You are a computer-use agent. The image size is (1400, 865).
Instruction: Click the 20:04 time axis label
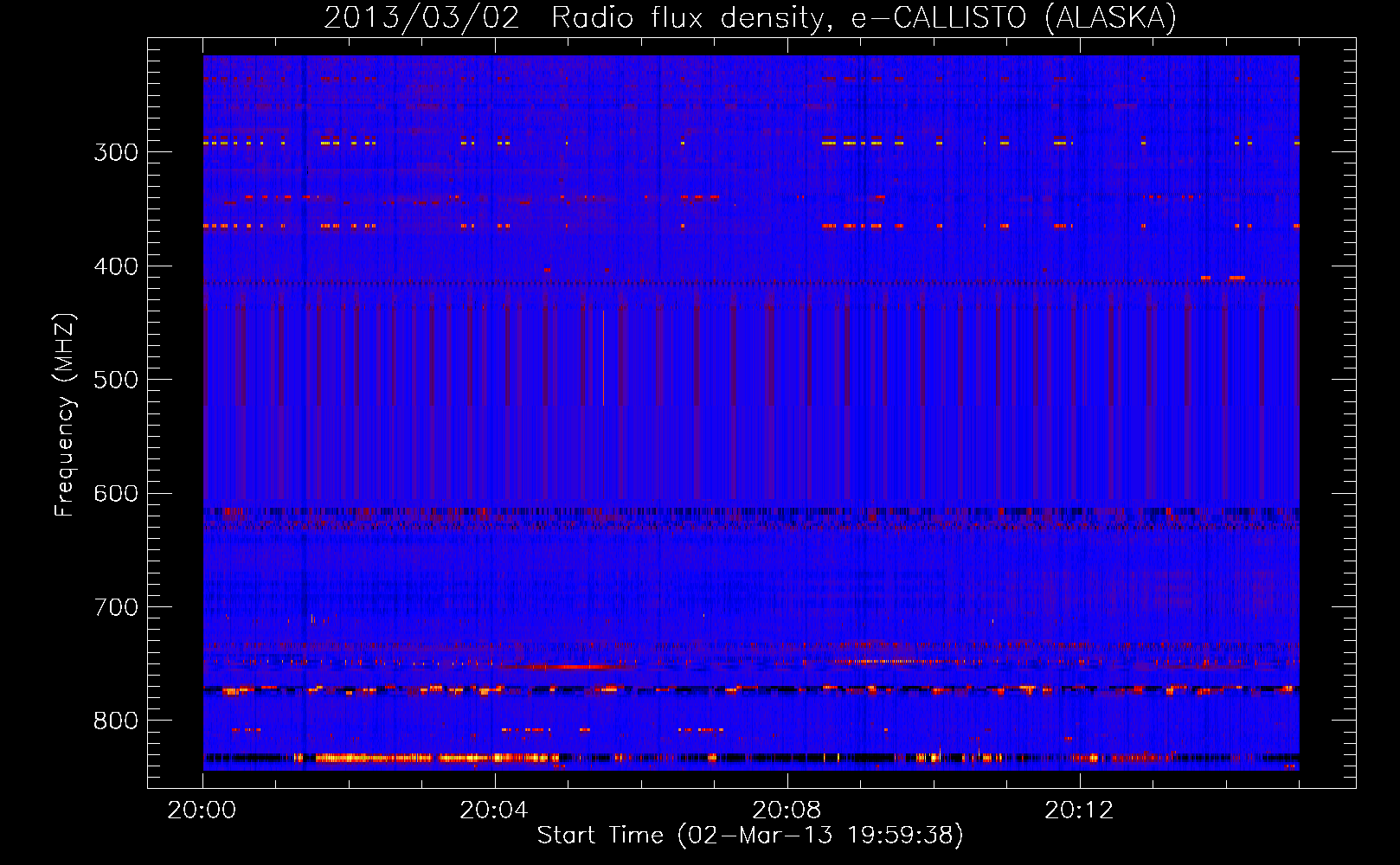494,811
